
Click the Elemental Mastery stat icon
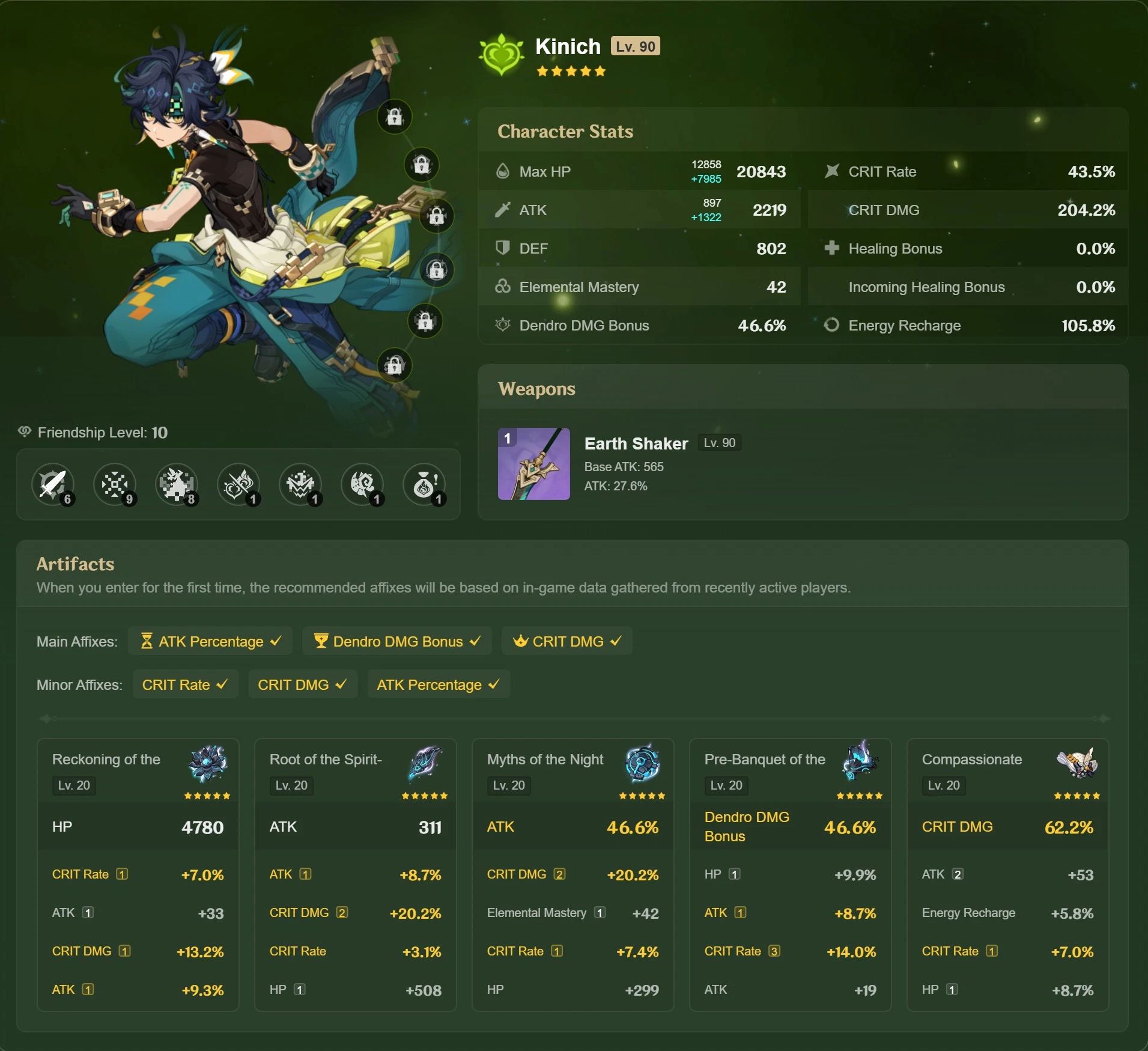click(x=503, y=287)
